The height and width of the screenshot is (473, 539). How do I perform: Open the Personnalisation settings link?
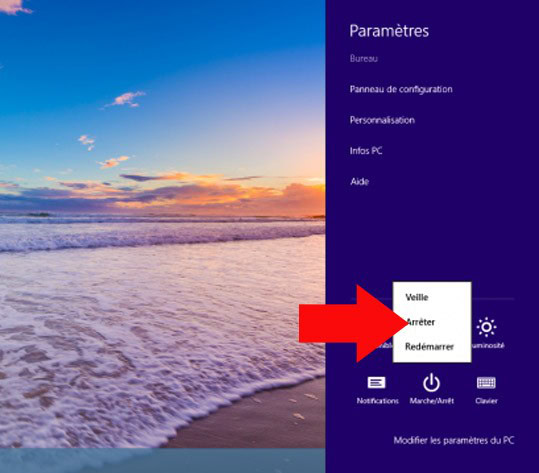(382, 120)
